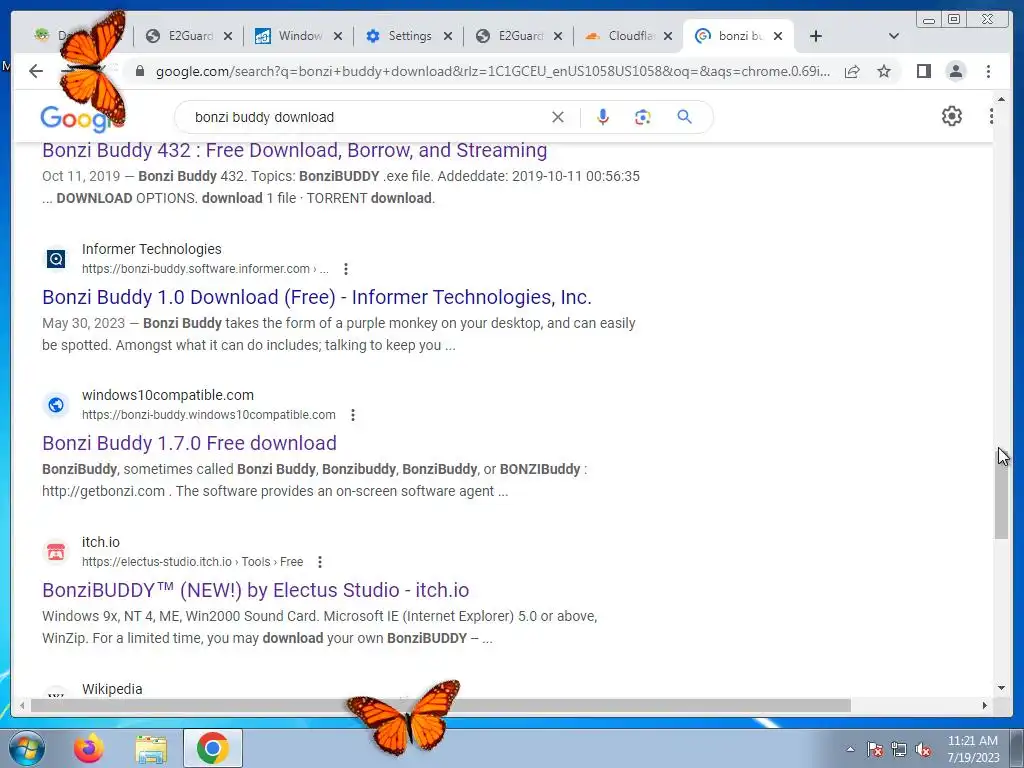
Task: Open more options for itch.io result
Action: (x=320, y=562)
